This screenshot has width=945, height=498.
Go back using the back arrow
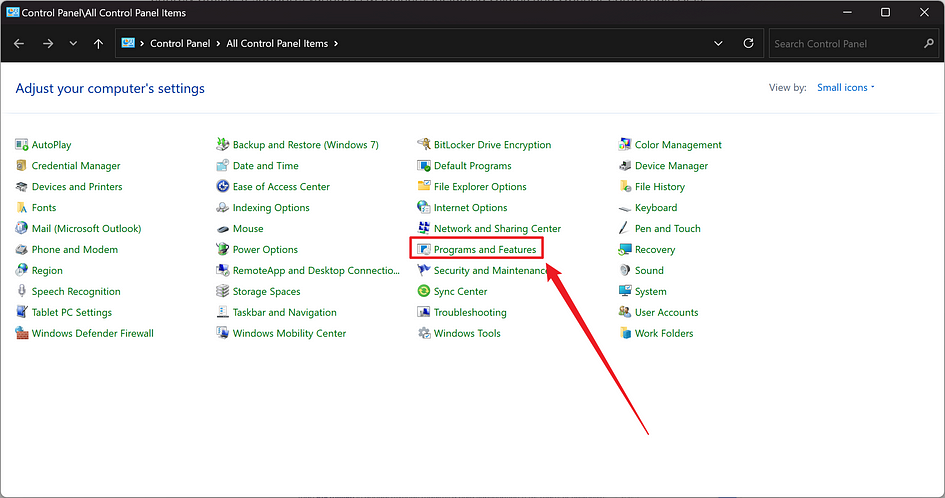pos(19,43)
